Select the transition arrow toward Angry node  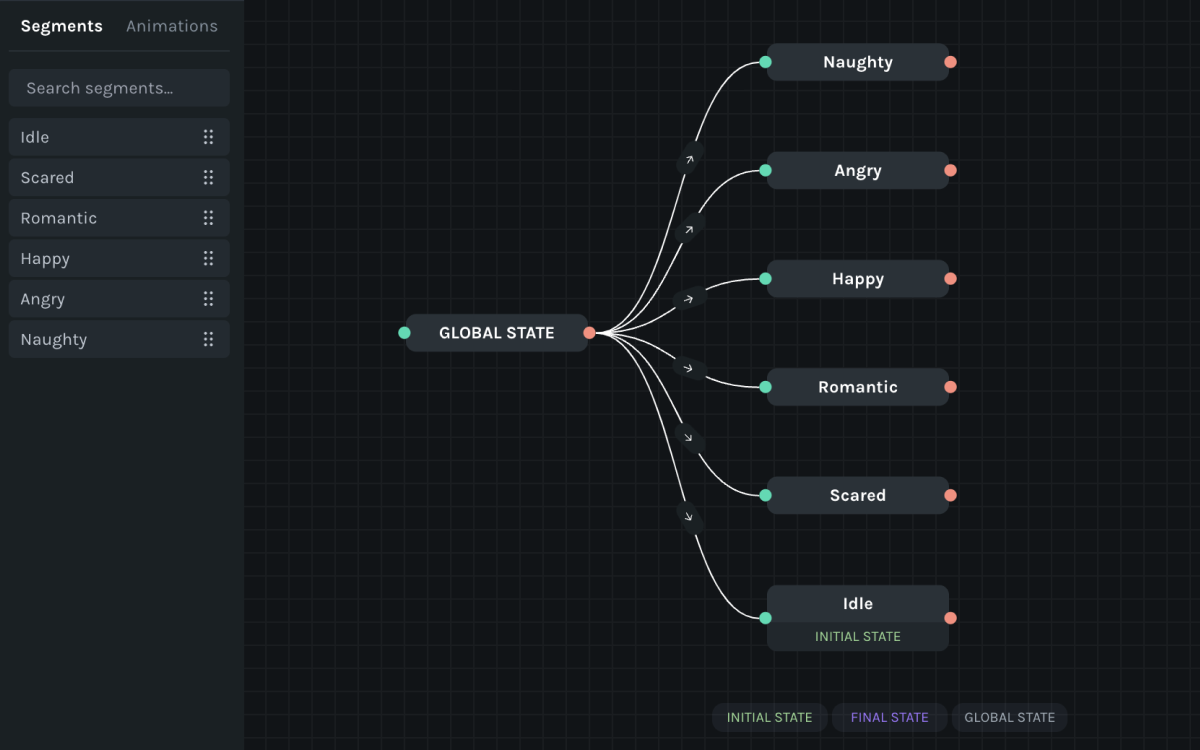point(688,230)
